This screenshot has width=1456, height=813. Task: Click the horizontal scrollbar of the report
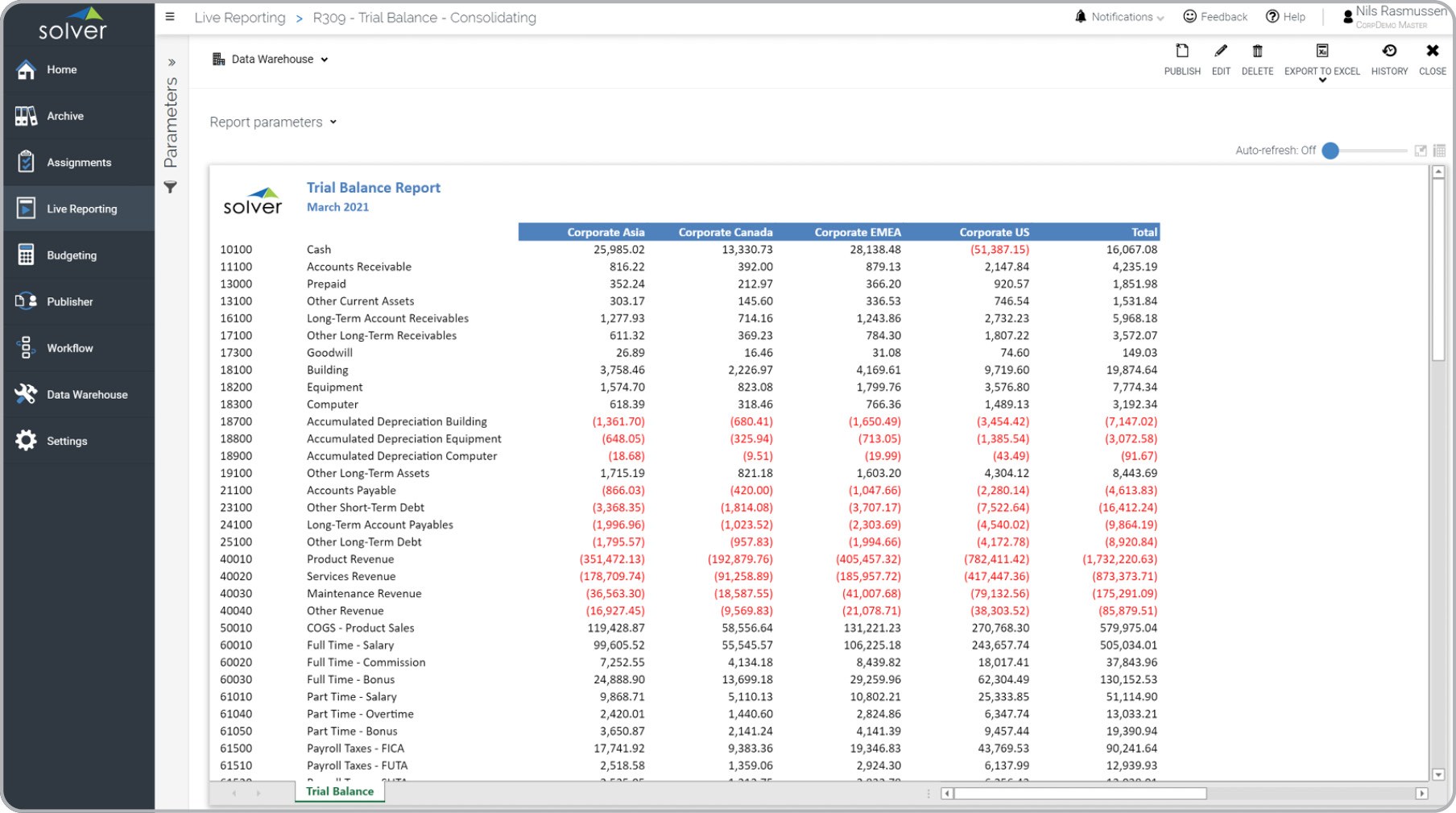click(x=1079, y=794)
